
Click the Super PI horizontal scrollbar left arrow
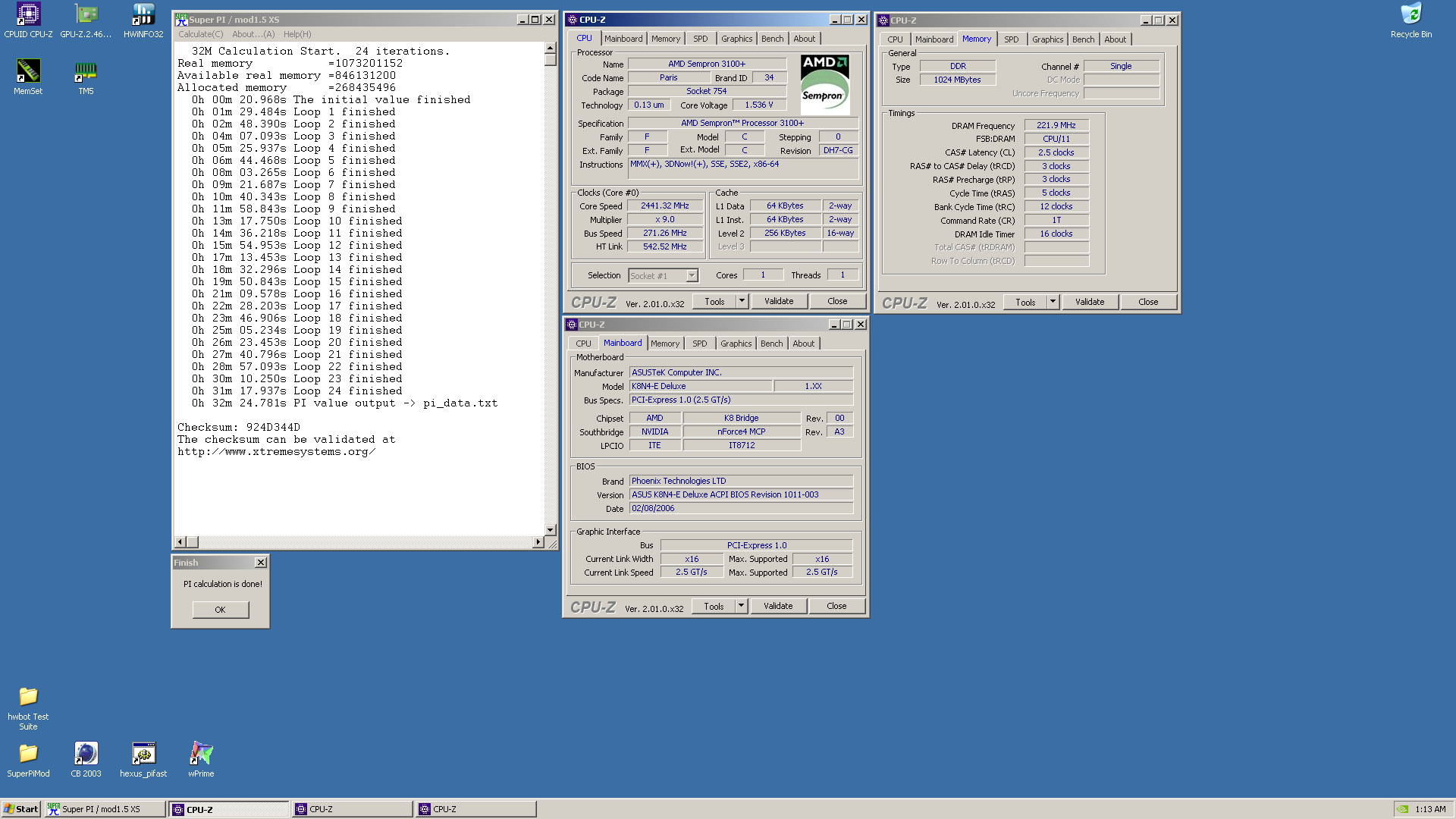(x=180, y=542)
